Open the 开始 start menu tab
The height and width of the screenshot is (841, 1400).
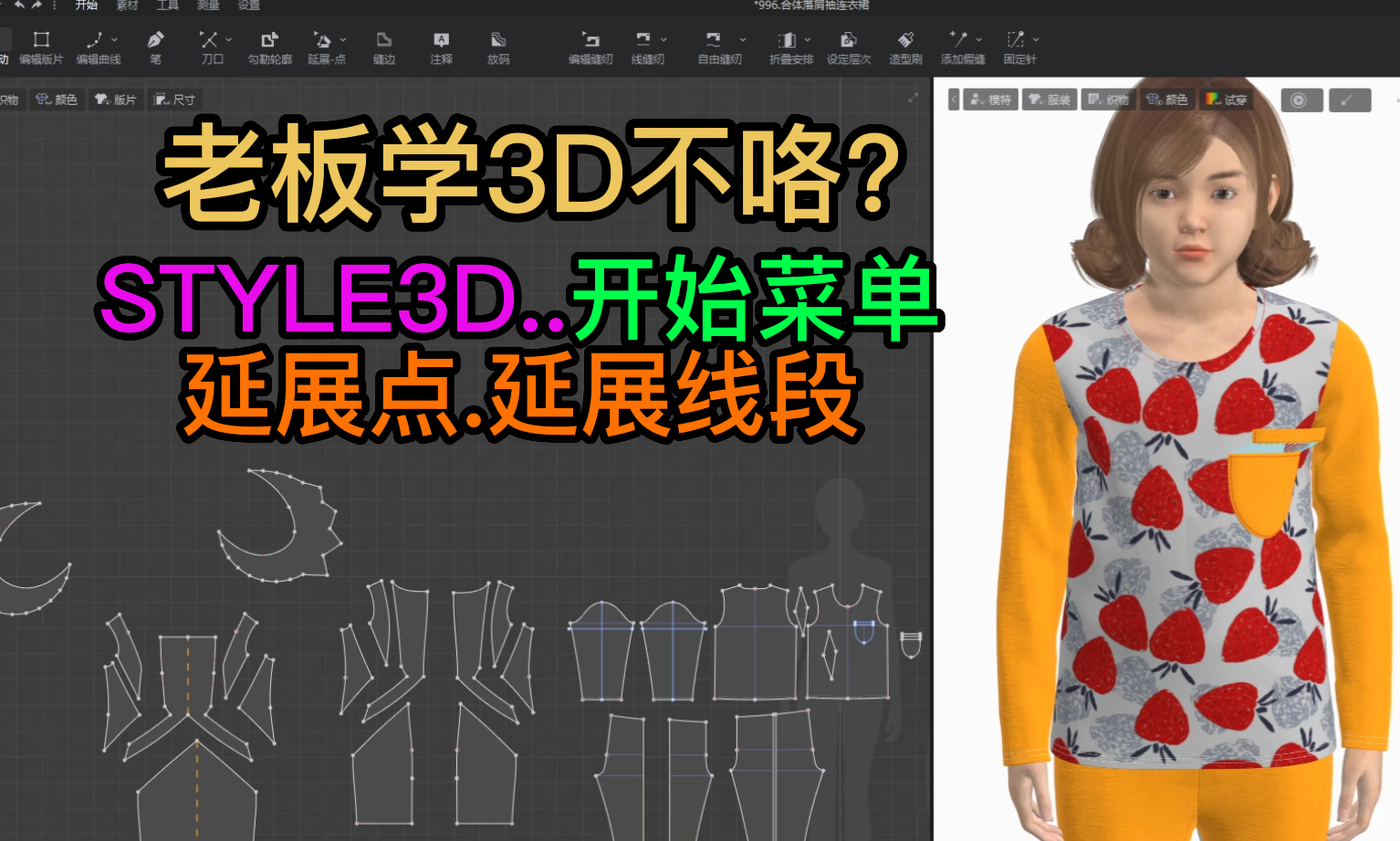point(87,5)
